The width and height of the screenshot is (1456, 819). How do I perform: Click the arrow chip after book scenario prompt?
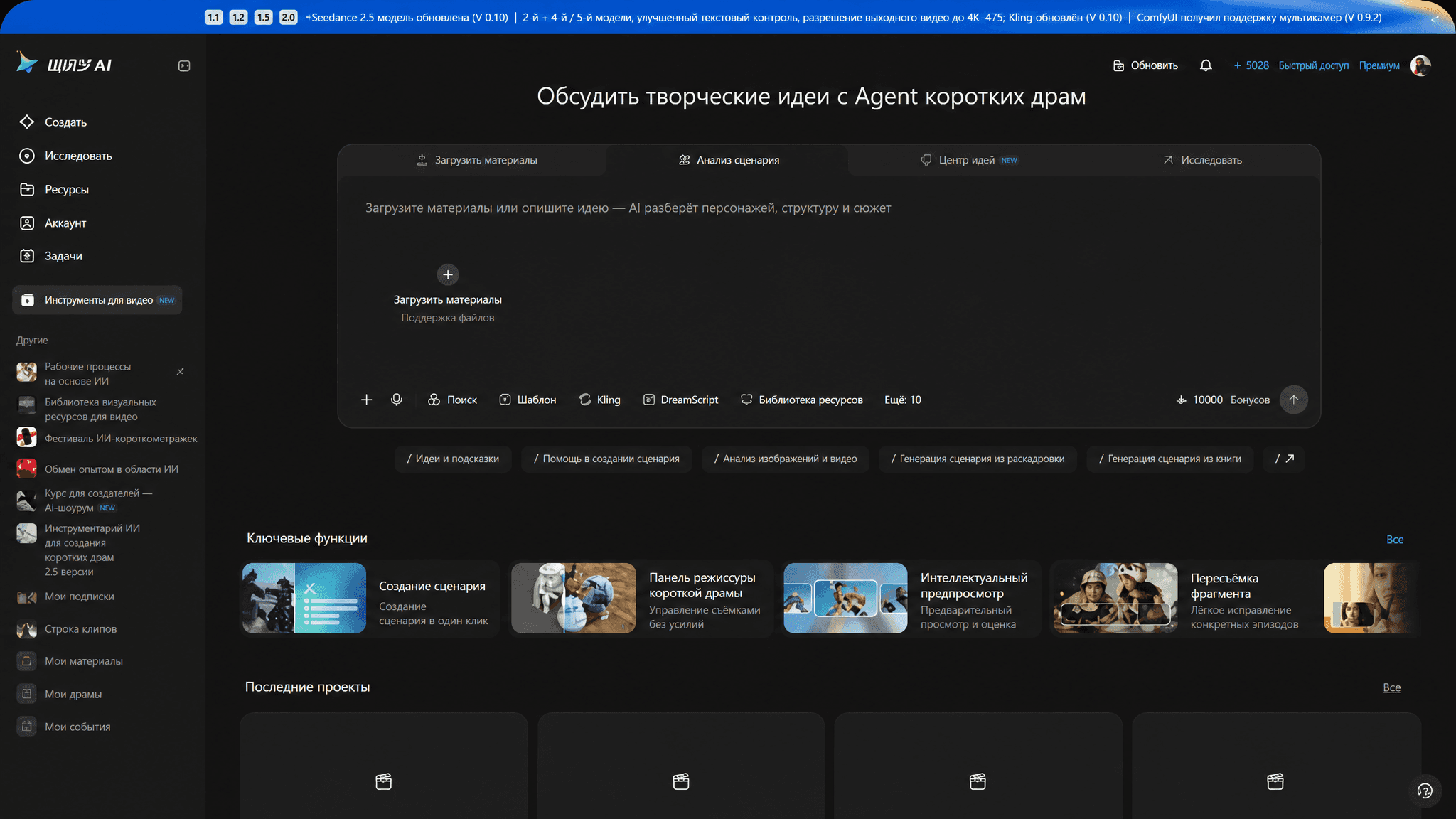[x=1285, y=459]
